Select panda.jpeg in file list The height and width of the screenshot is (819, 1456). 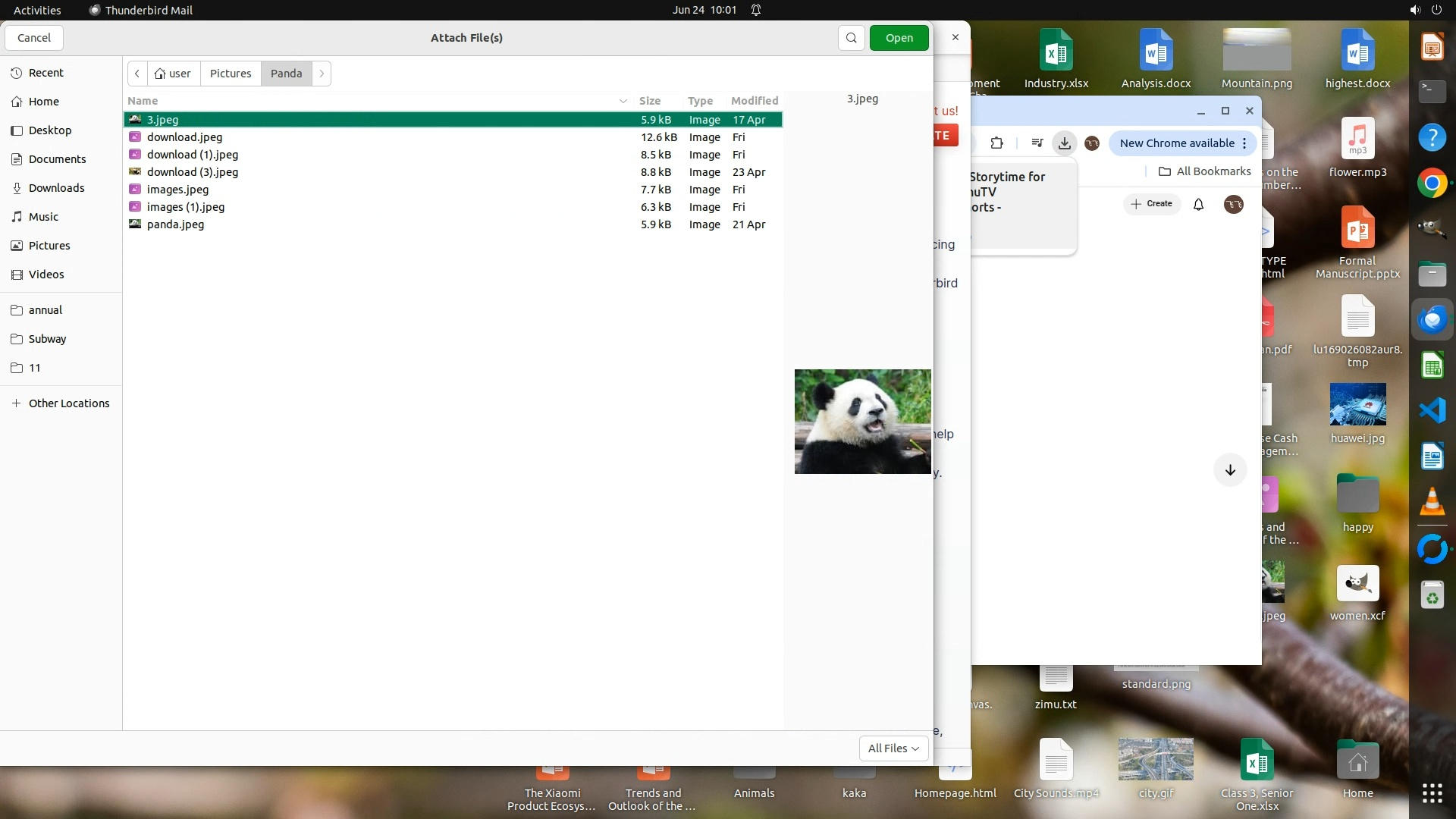point(175,224)
